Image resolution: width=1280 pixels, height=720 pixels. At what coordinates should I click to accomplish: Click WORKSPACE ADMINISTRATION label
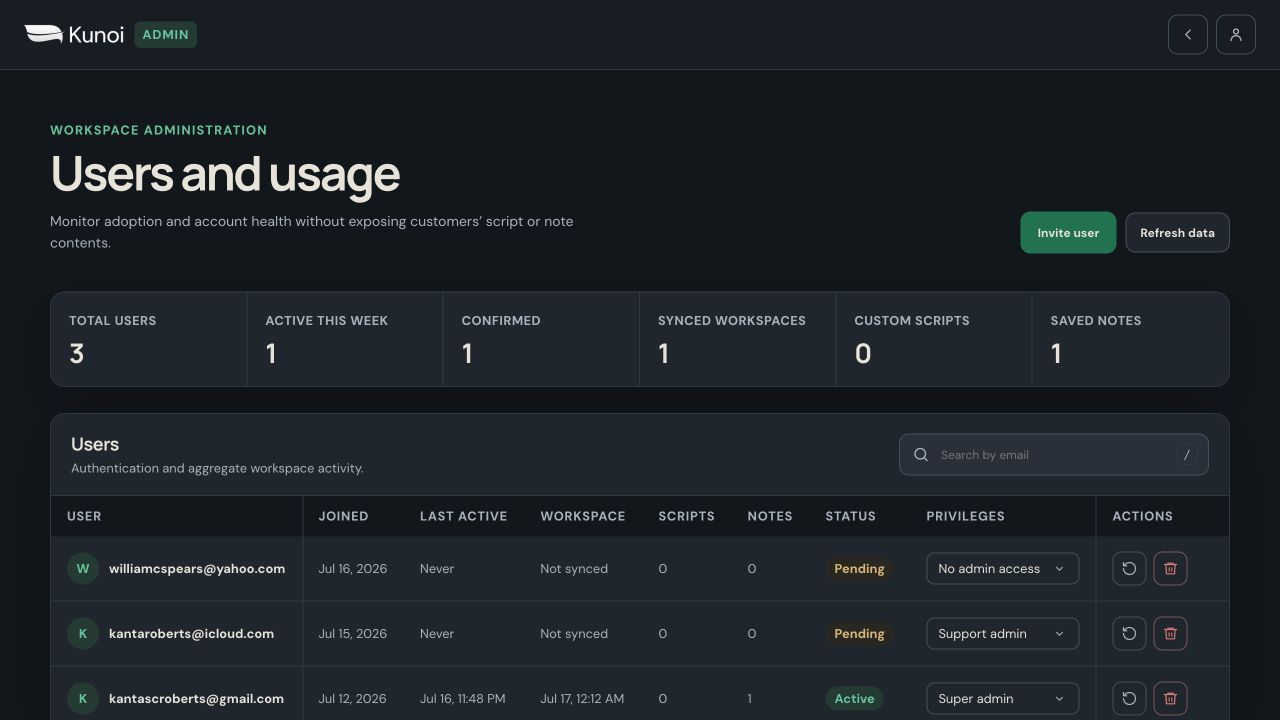click(x=158, y=130)
